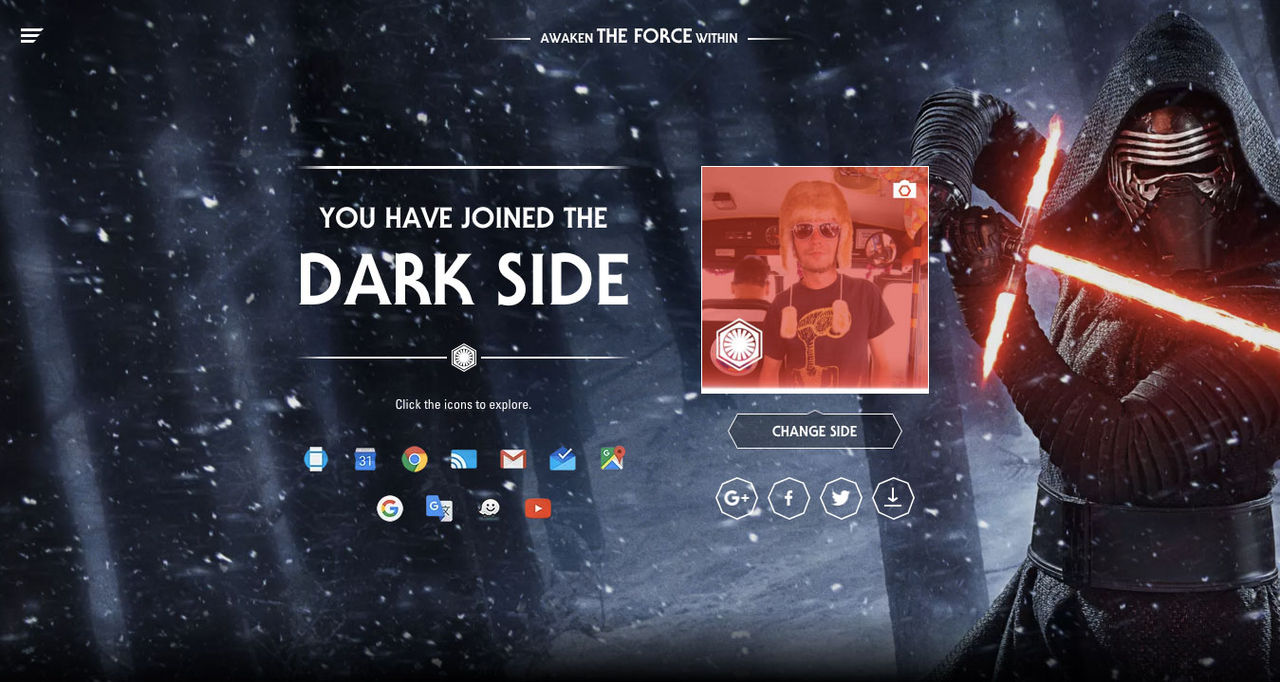Click the Chrome browser icon
1280x682 pixels.
tap(415, 459)
